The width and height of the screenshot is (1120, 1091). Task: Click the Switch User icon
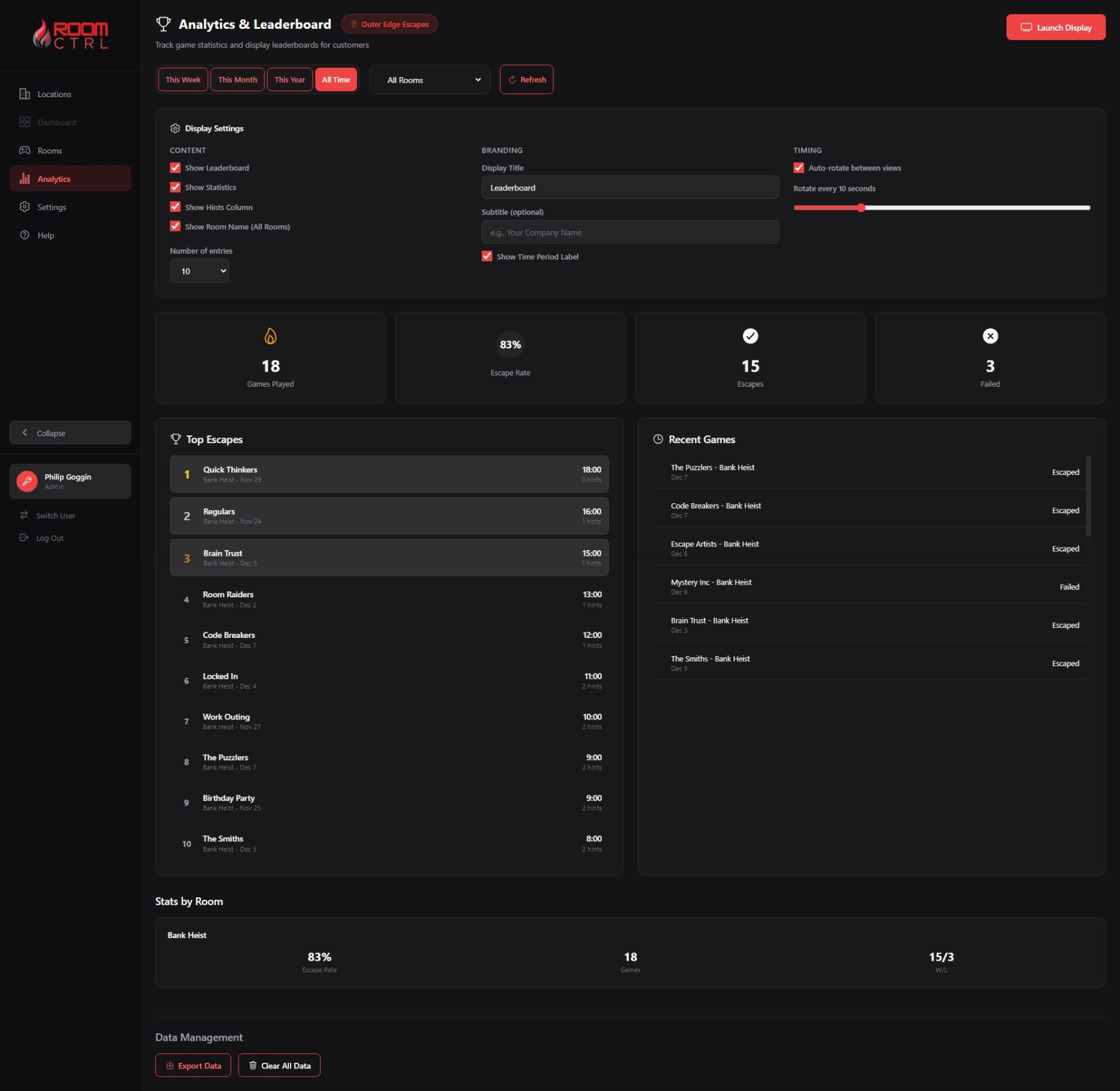[x=24, y=515]
